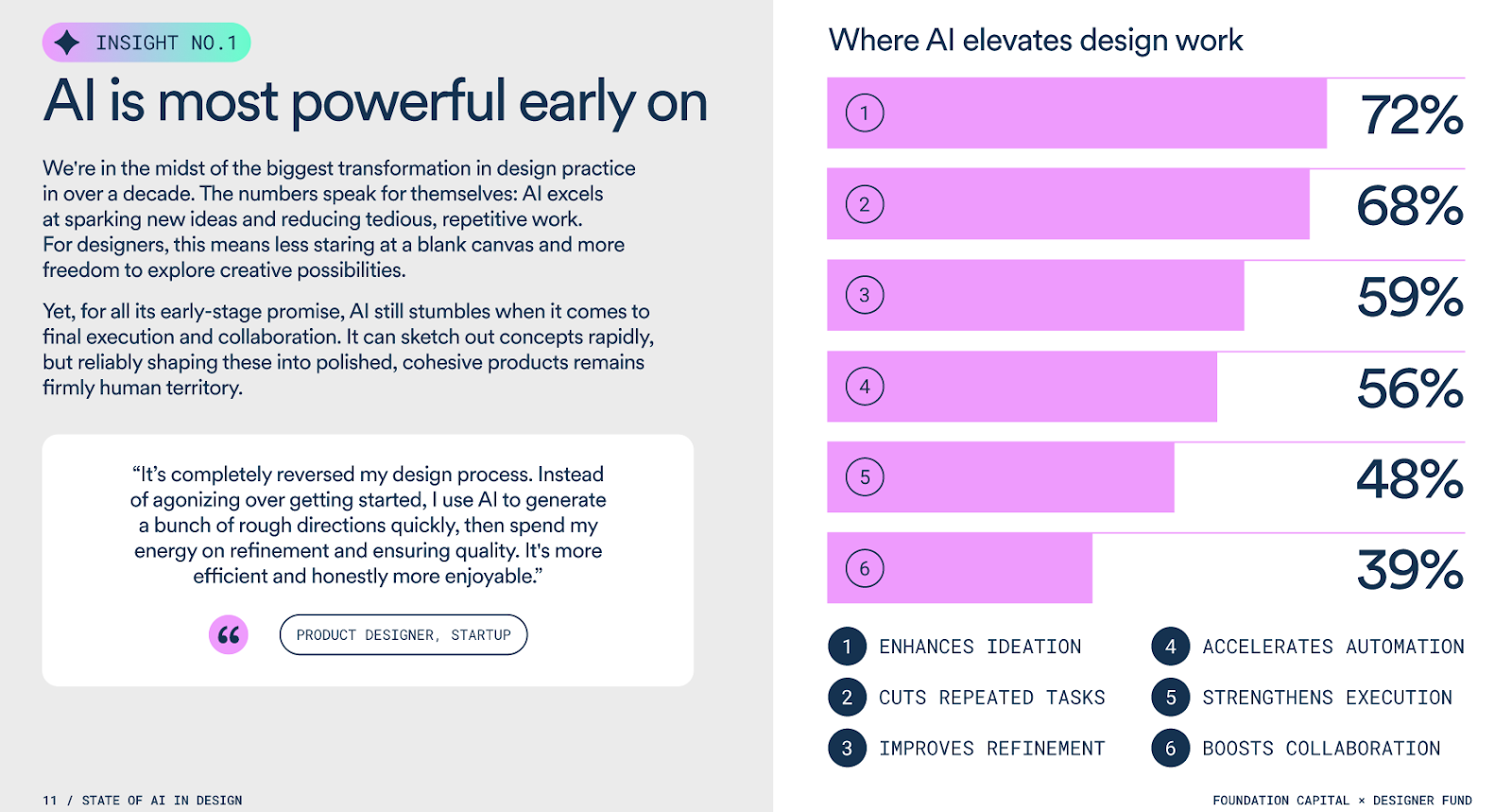The width and height of the screenshot is (1512, 812).
Task: Select the Cuts Repeated Tasks legend label
Action: 991,698
